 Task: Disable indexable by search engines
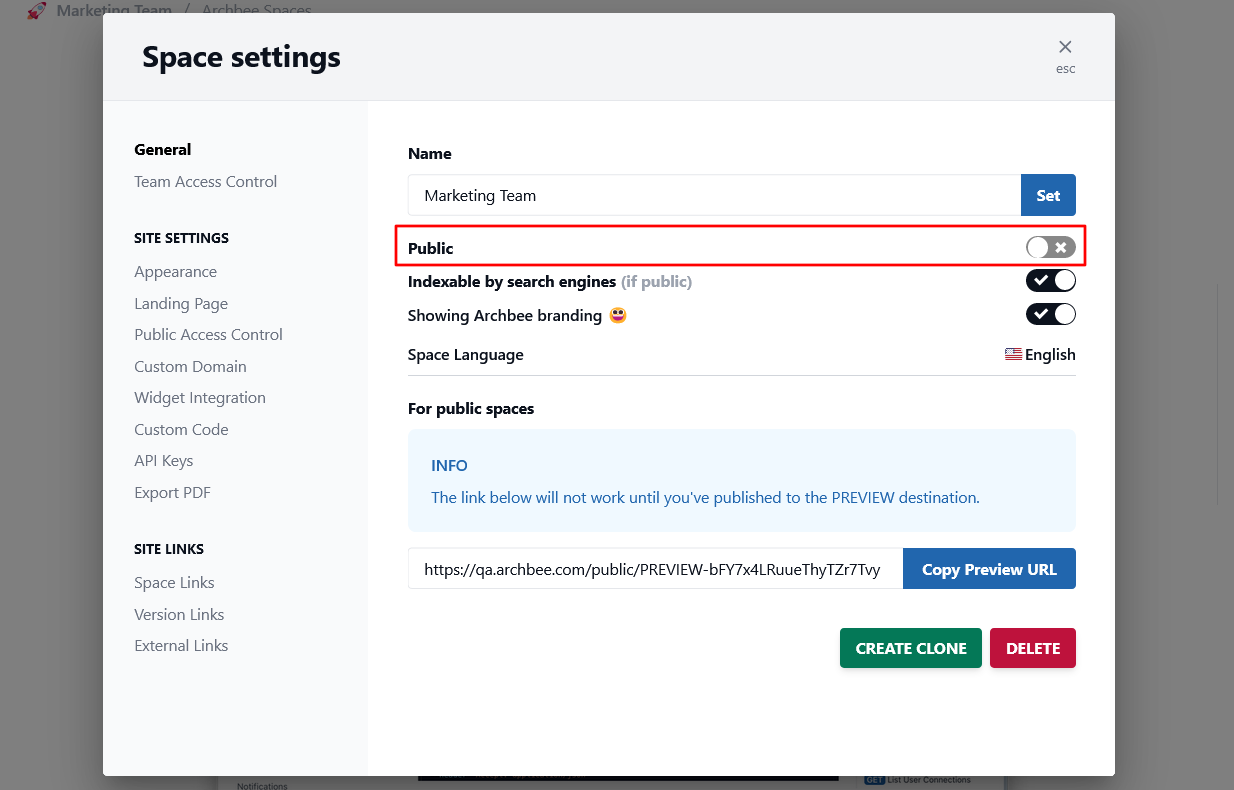click(x=1050, y=280)
